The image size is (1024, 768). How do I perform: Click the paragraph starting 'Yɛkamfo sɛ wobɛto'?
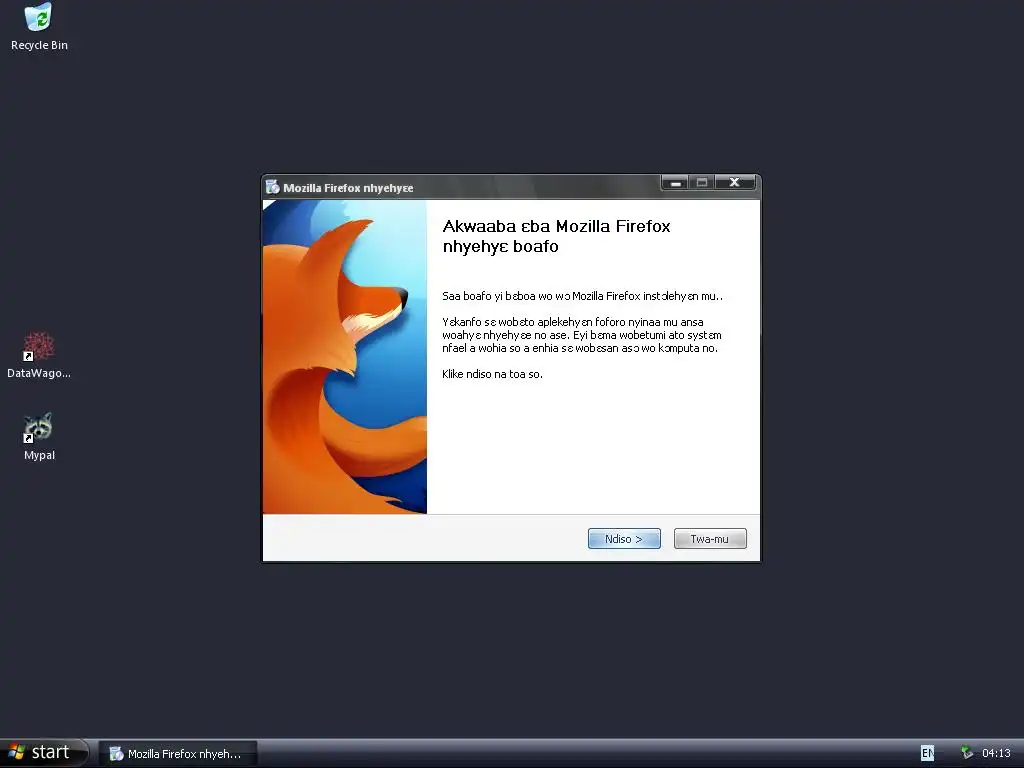pos(582,335)
